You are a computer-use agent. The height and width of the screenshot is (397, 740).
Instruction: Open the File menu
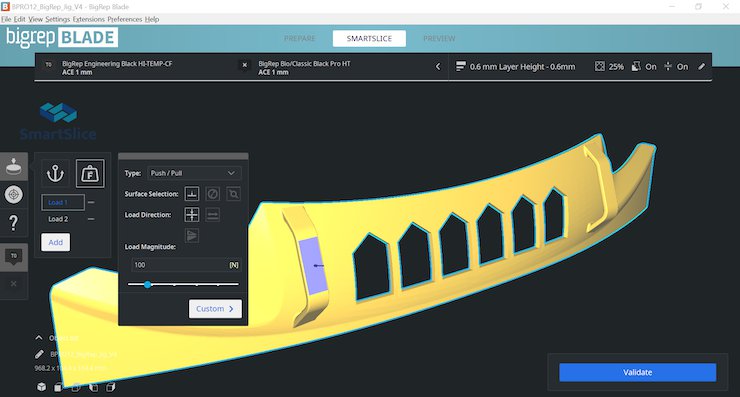coord(6,19)
